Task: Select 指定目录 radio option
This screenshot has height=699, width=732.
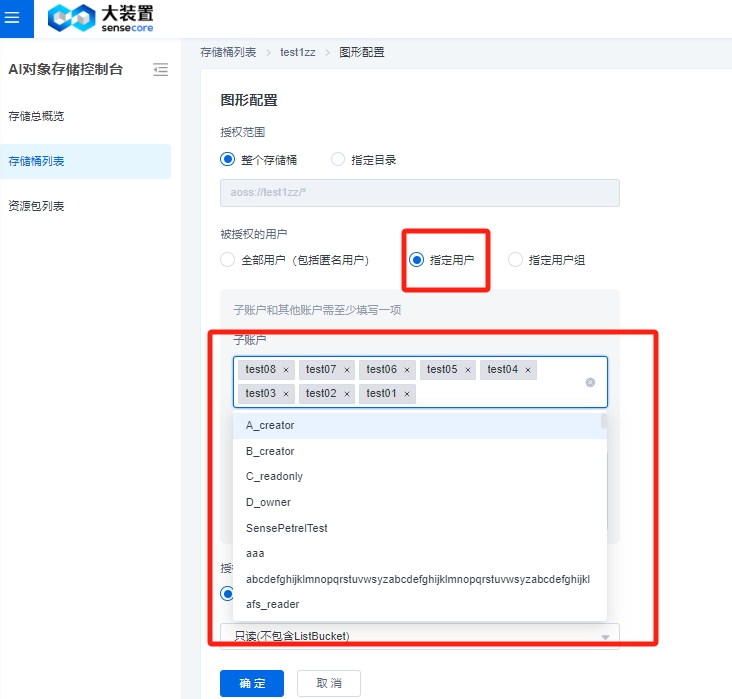Action: click(x=338, y=159)
